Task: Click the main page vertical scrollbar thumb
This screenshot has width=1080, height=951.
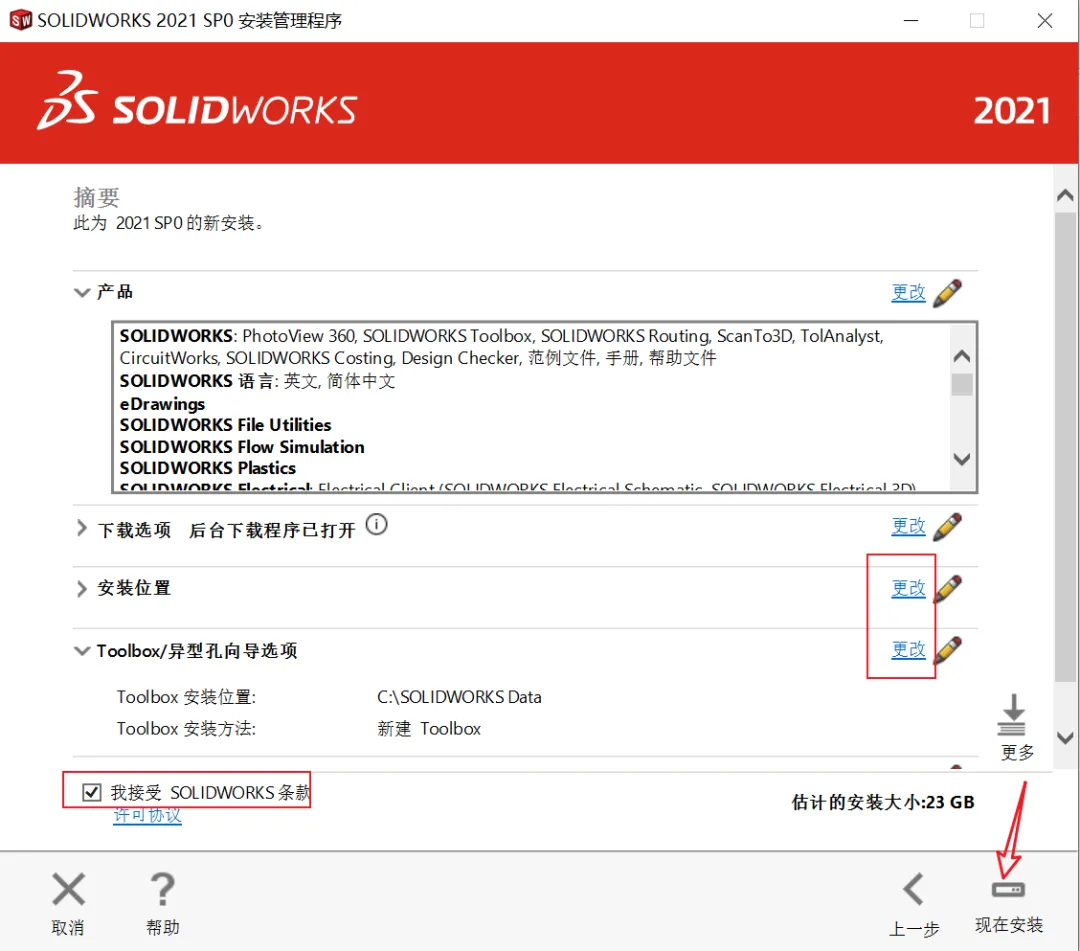Action: click(x=1065, y=448)
